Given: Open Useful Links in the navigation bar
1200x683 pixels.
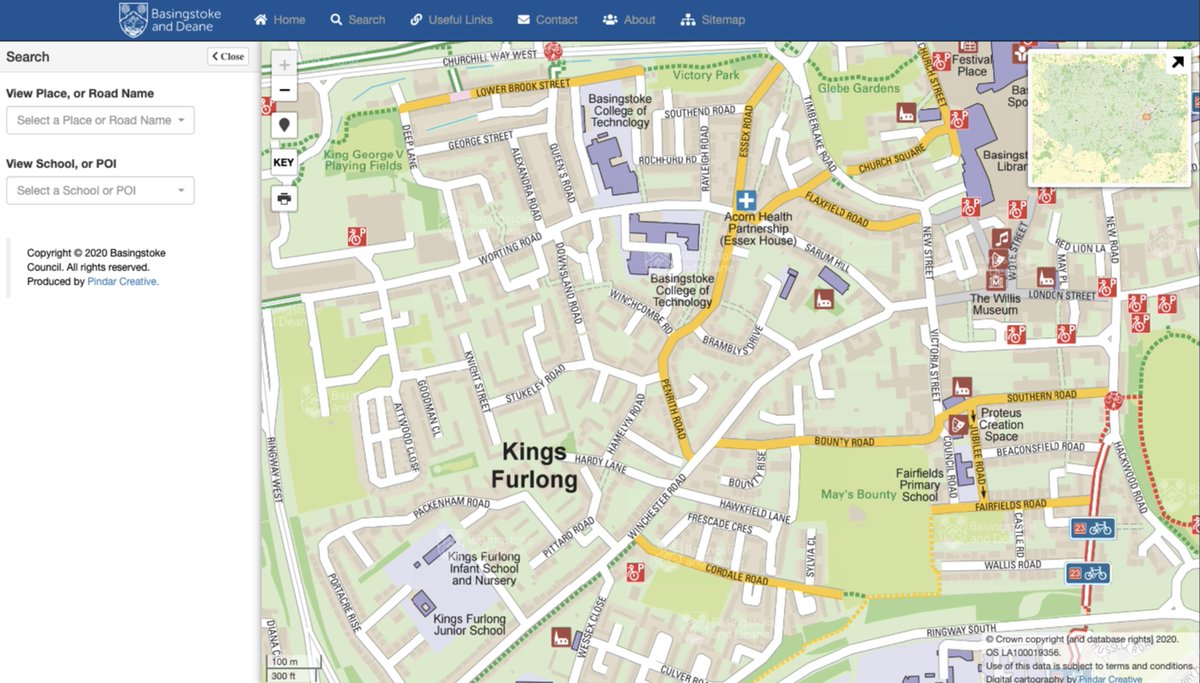Looking at the screenshot, I should tap(451, 19).
